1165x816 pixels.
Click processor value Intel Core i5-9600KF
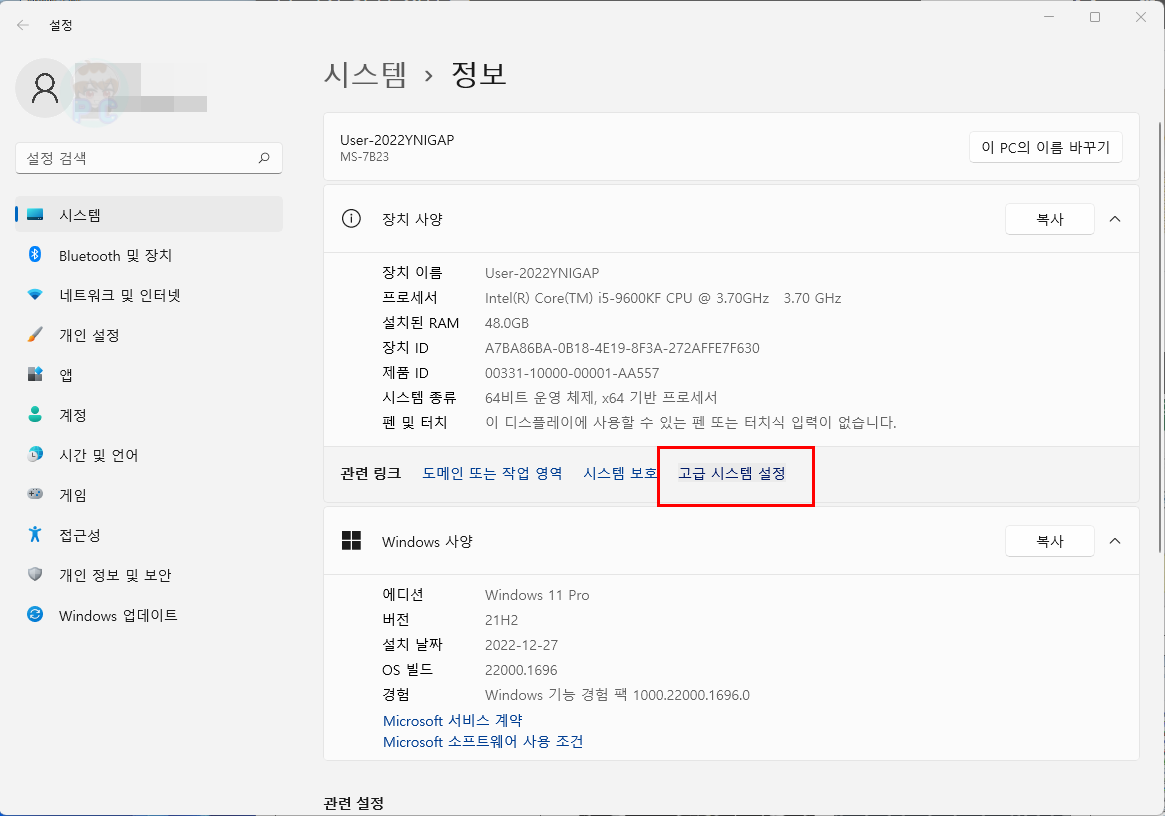coord(663,298)
